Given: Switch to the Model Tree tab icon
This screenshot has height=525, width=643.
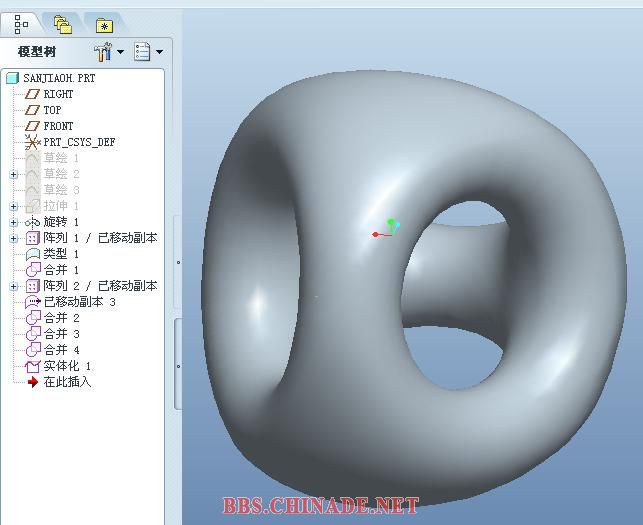Looking at the screenshot, I should (x=21, y=24).
